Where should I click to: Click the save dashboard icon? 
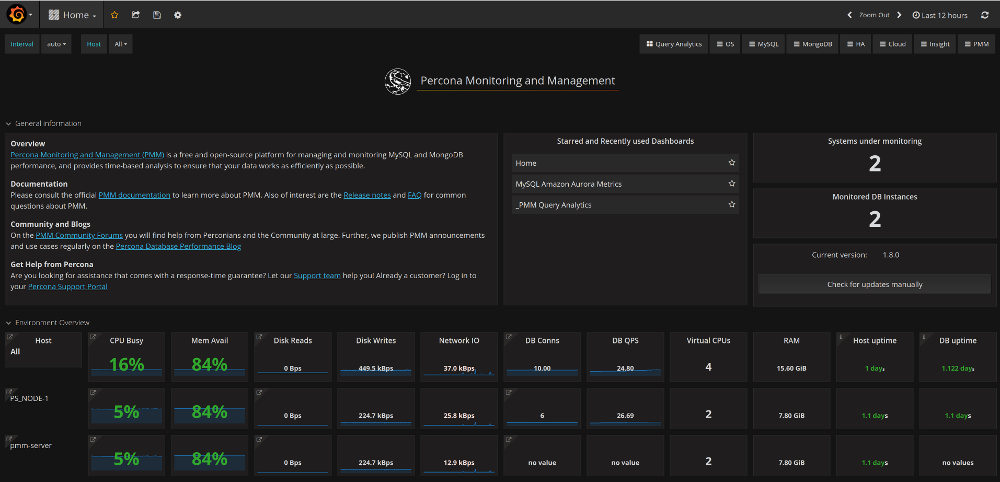tap(156, 15)
